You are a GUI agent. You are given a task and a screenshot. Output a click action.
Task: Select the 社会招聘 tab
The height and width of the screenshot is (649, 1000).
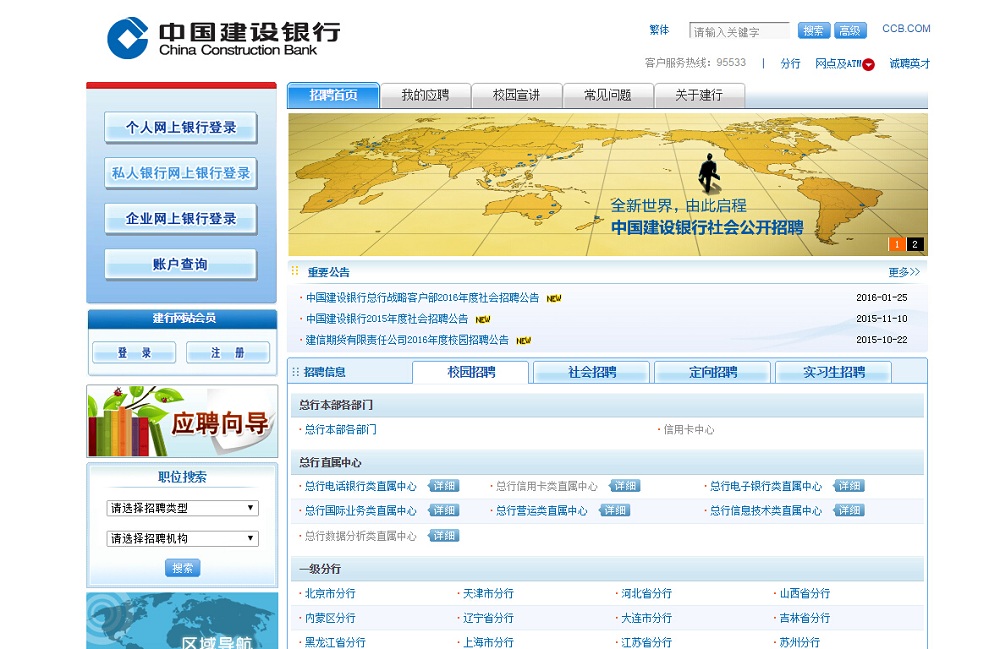[x=592, y=372]
